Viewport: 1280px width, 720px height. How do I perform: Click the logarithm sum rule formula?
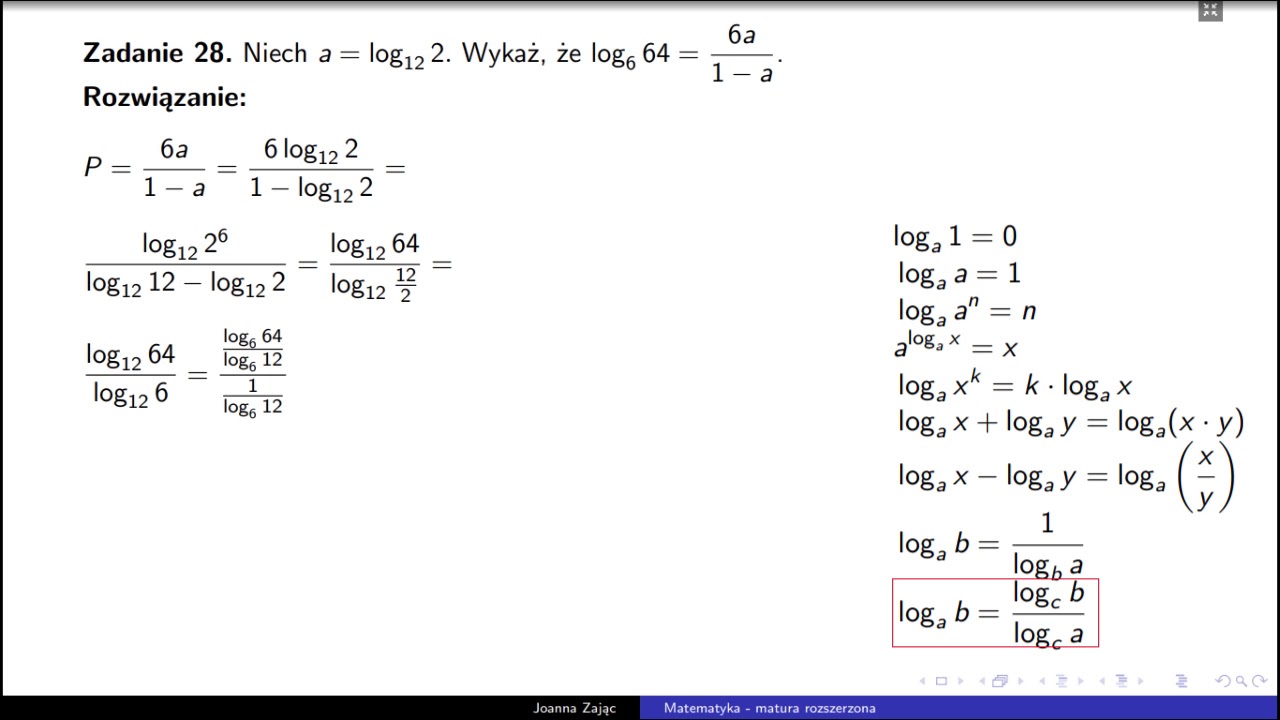1070,423
